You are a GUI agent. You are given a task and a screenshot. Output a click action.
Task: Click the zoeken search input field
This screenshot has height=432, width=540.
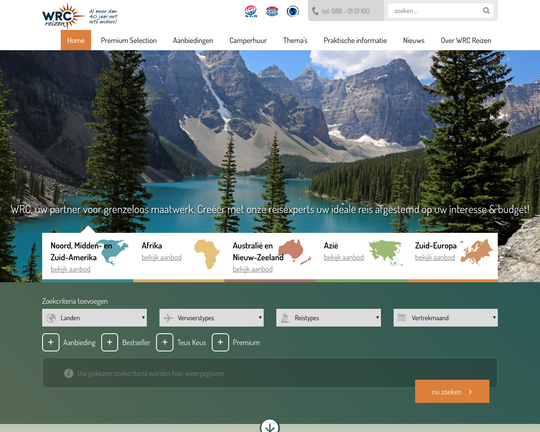436,11
